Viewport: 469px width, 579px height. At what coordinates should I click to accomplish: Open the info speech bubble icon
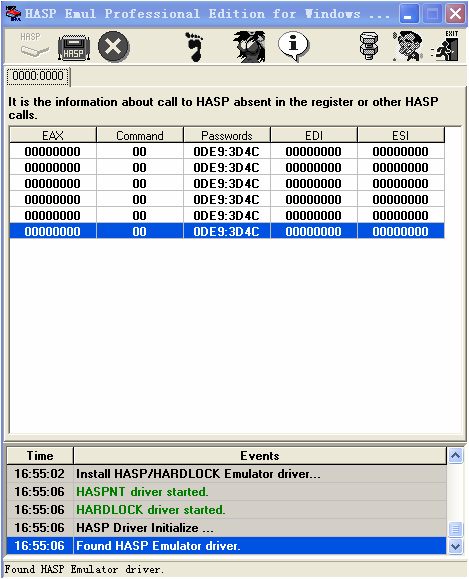coord(293,47)
